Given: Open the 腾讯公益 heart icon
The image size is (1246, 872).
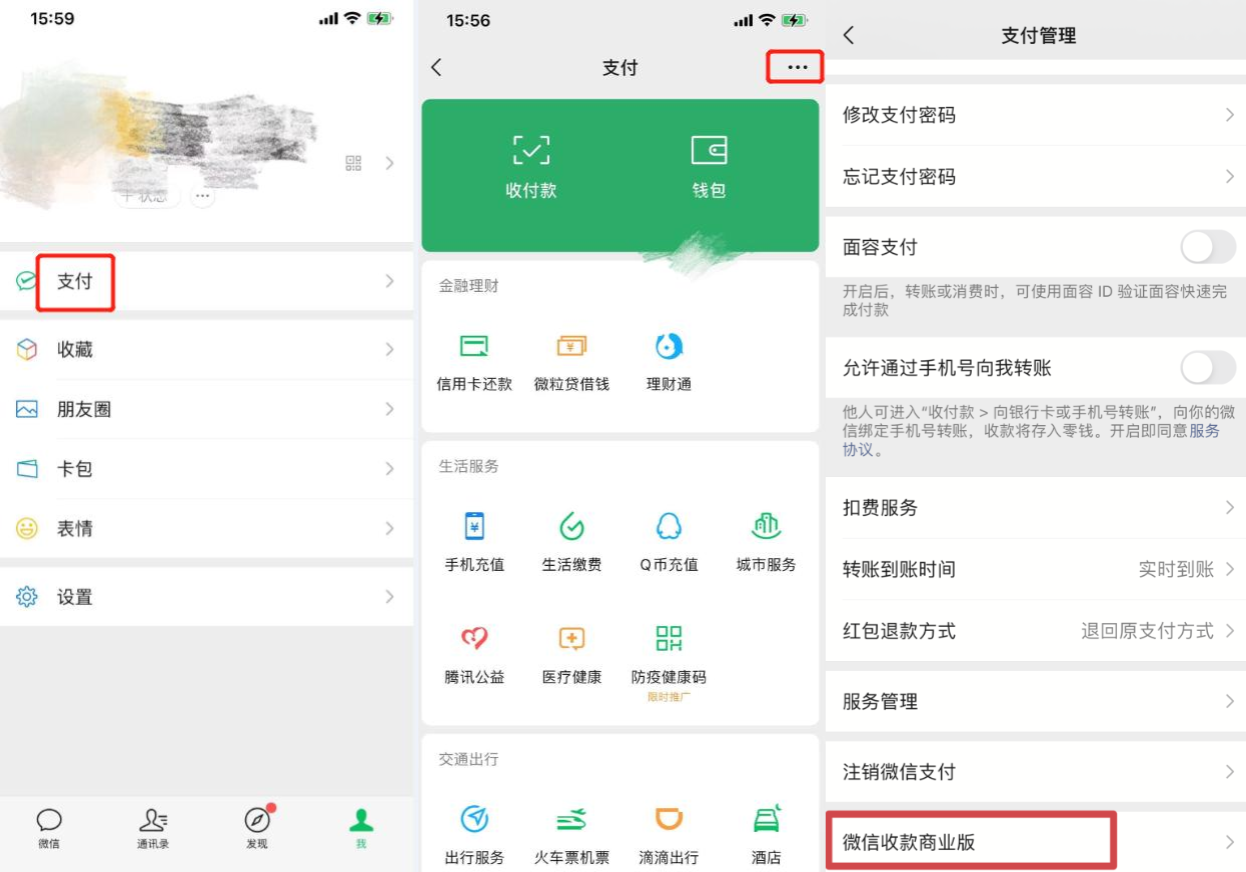Looking at the screenshot, I should pos(474,639).
